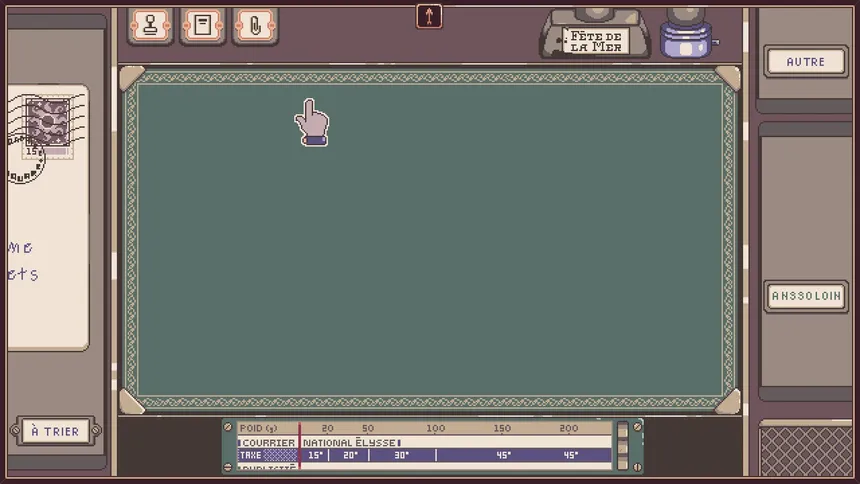Click the scroll handle right of weight table
This screenshot has height=484, width=860.
[x=623, y=446]
